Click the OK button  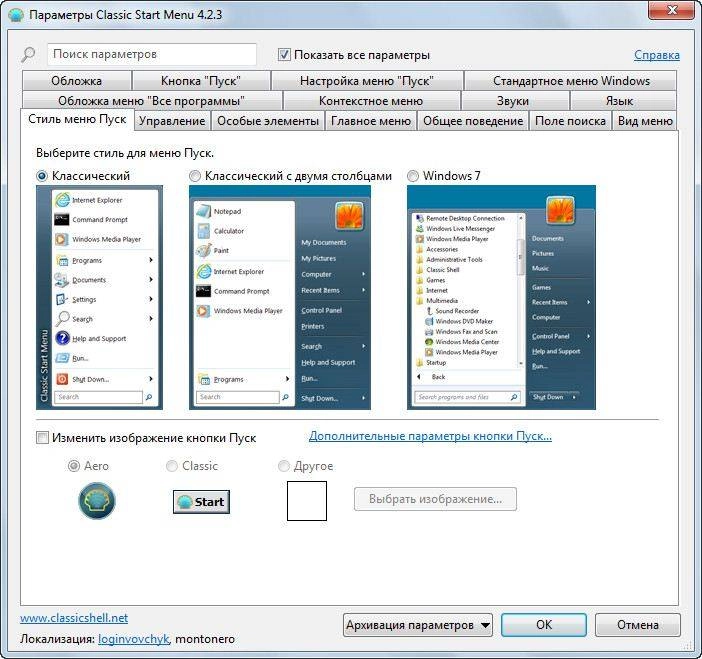click(544, 625)
